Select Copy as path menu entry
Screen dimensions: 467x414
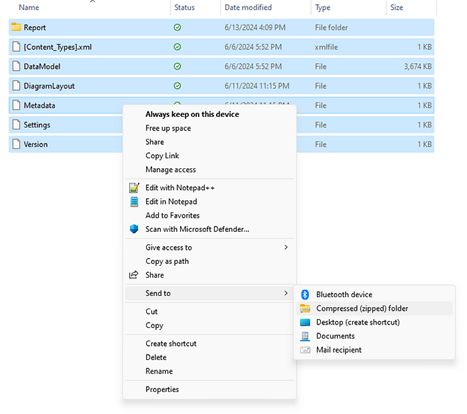click(167, 261)
